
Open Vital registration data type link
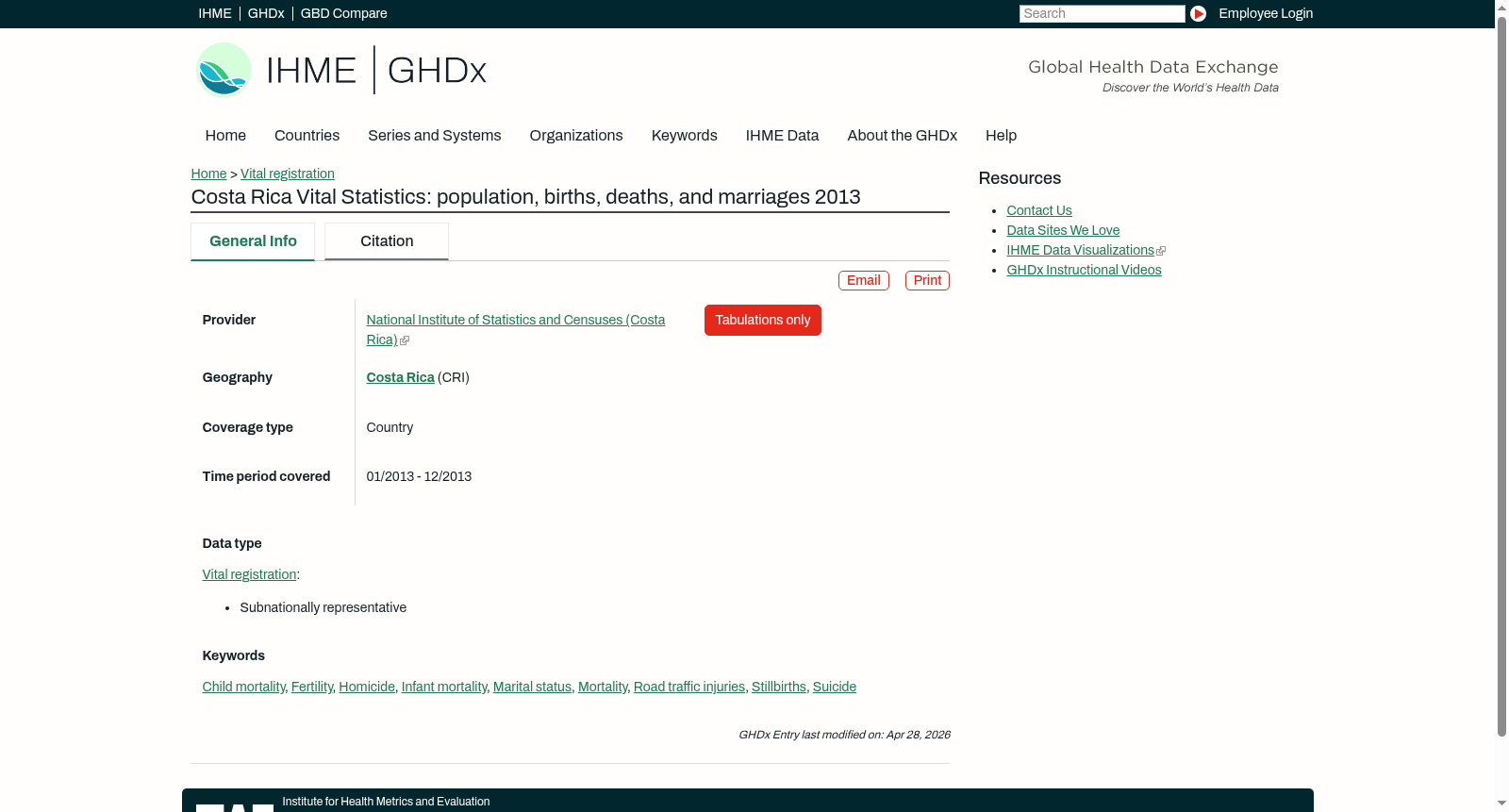249,574
